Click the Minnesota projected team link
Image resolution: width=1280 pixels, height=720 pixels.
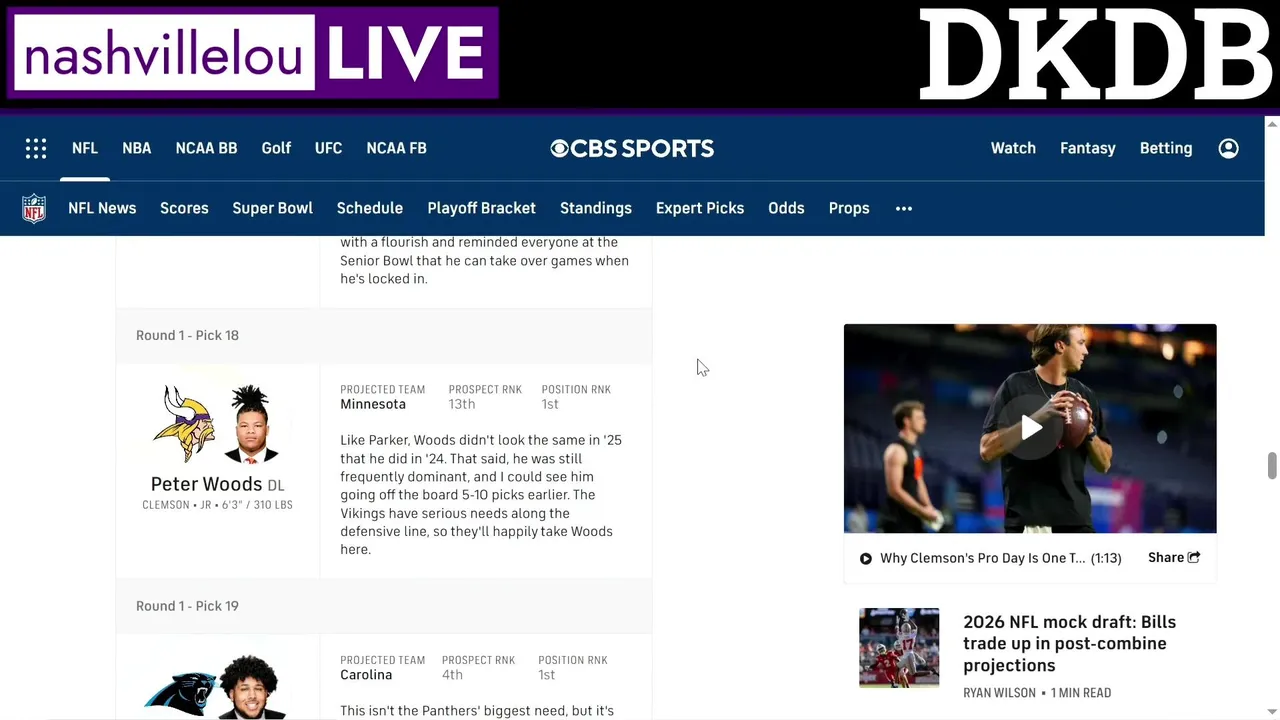coord(373,404)
